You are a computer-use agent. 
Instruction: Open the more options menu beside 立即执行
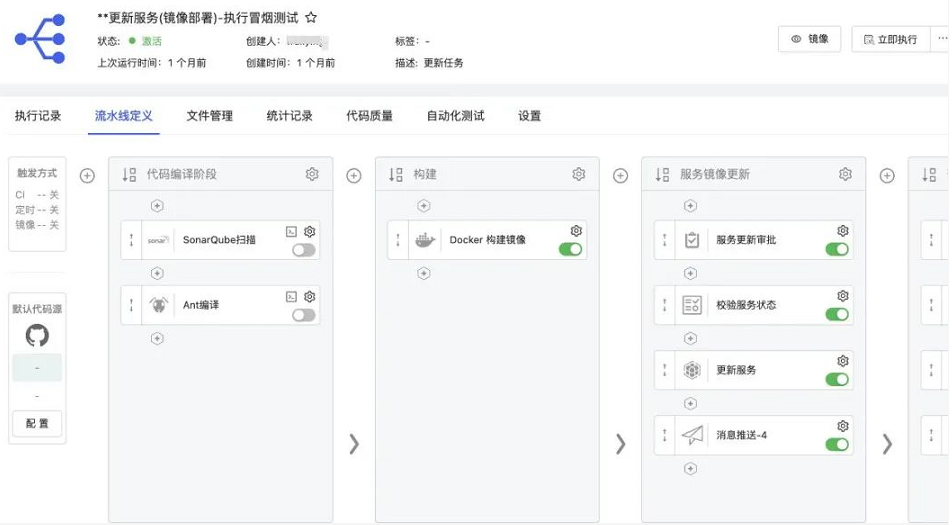click(941, 39)
